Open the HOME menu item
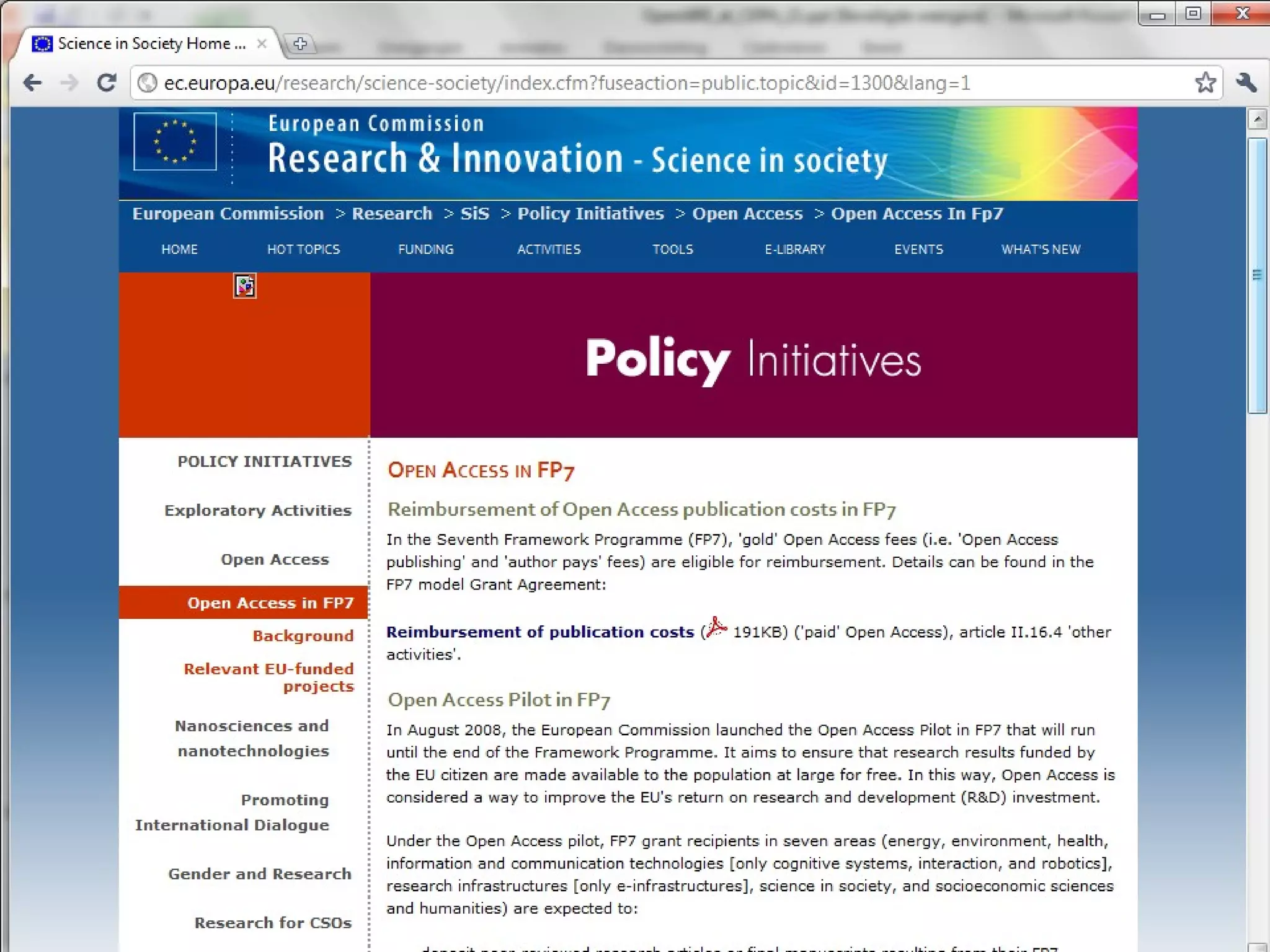The height and width of the screenshot is (952, 1270). click(180, 249)
